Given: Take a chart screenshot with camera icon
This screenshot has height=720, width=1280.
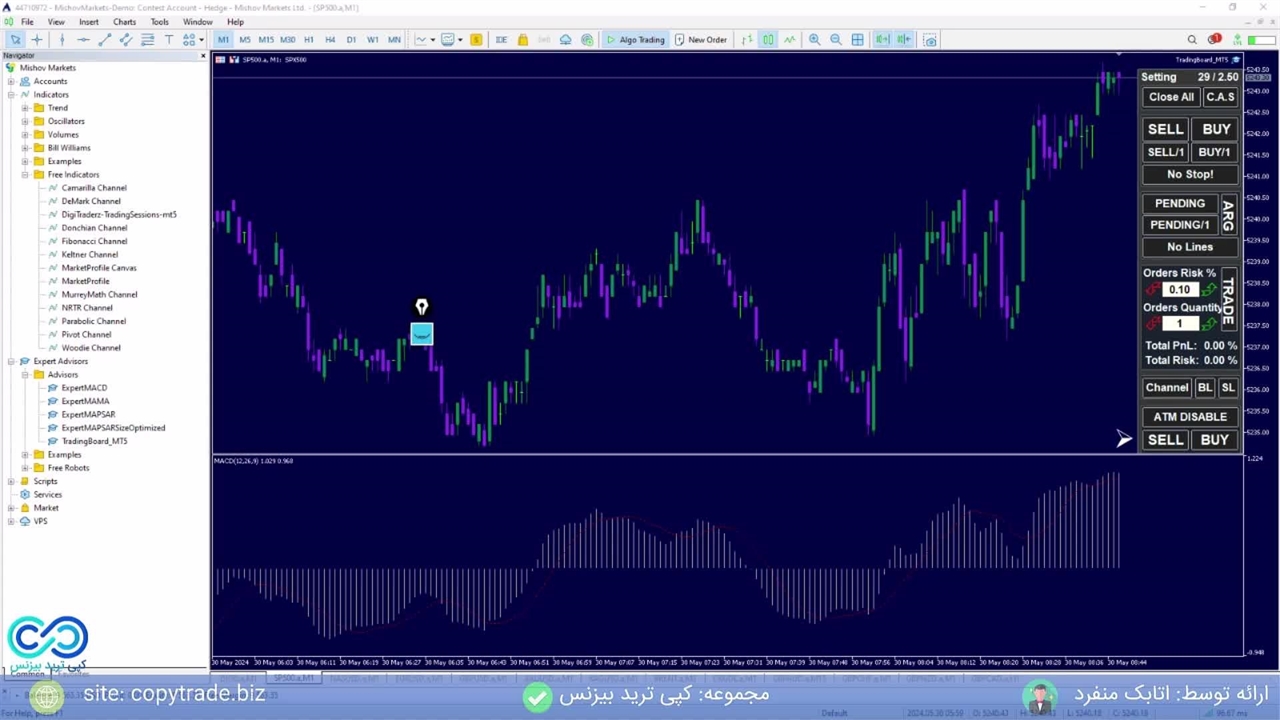Looking at the screenshot, I should 930,40.
